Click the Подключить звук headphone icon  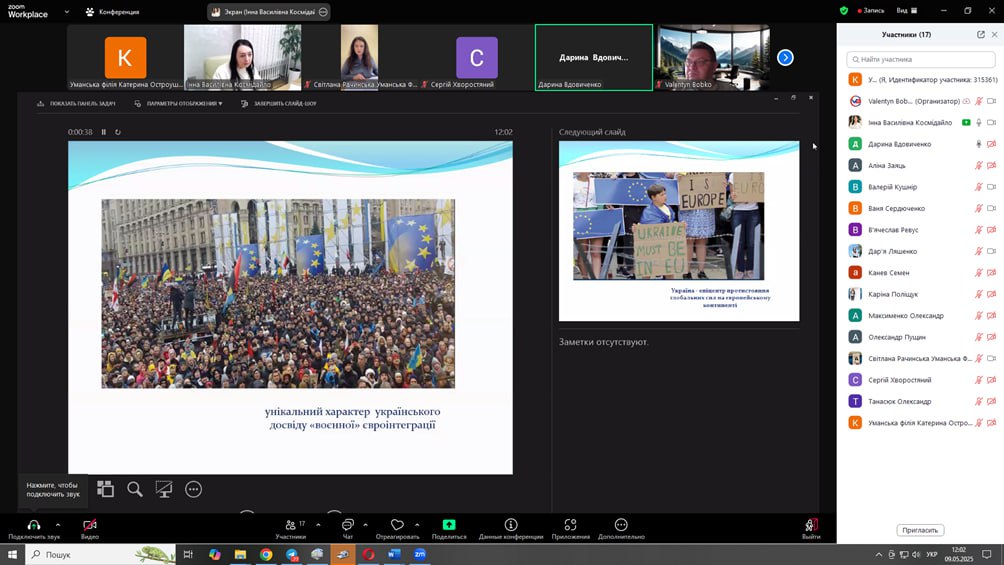[34, 524]
